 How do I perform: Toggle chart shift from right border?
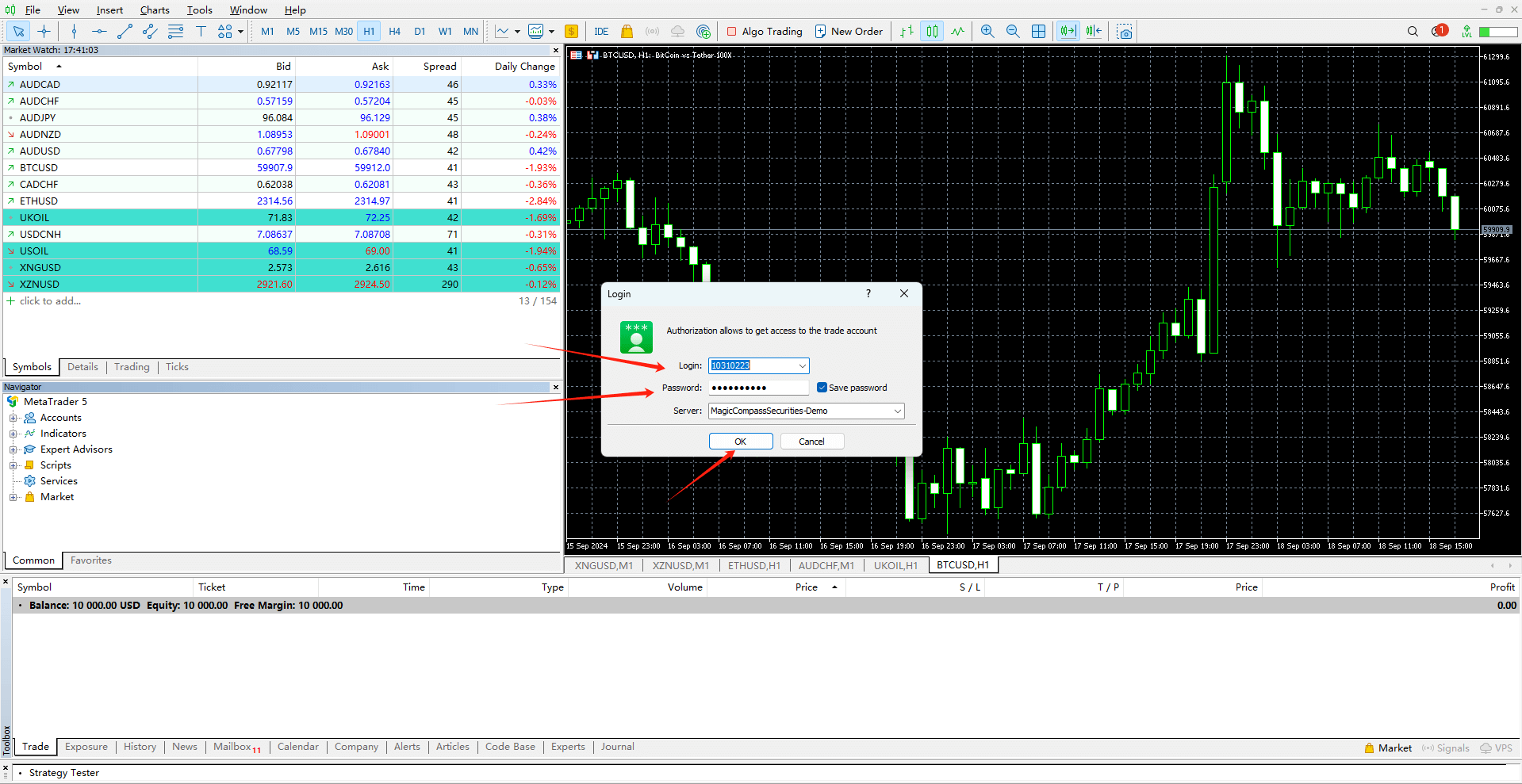pyautogui.click(x=1094, y=32)
